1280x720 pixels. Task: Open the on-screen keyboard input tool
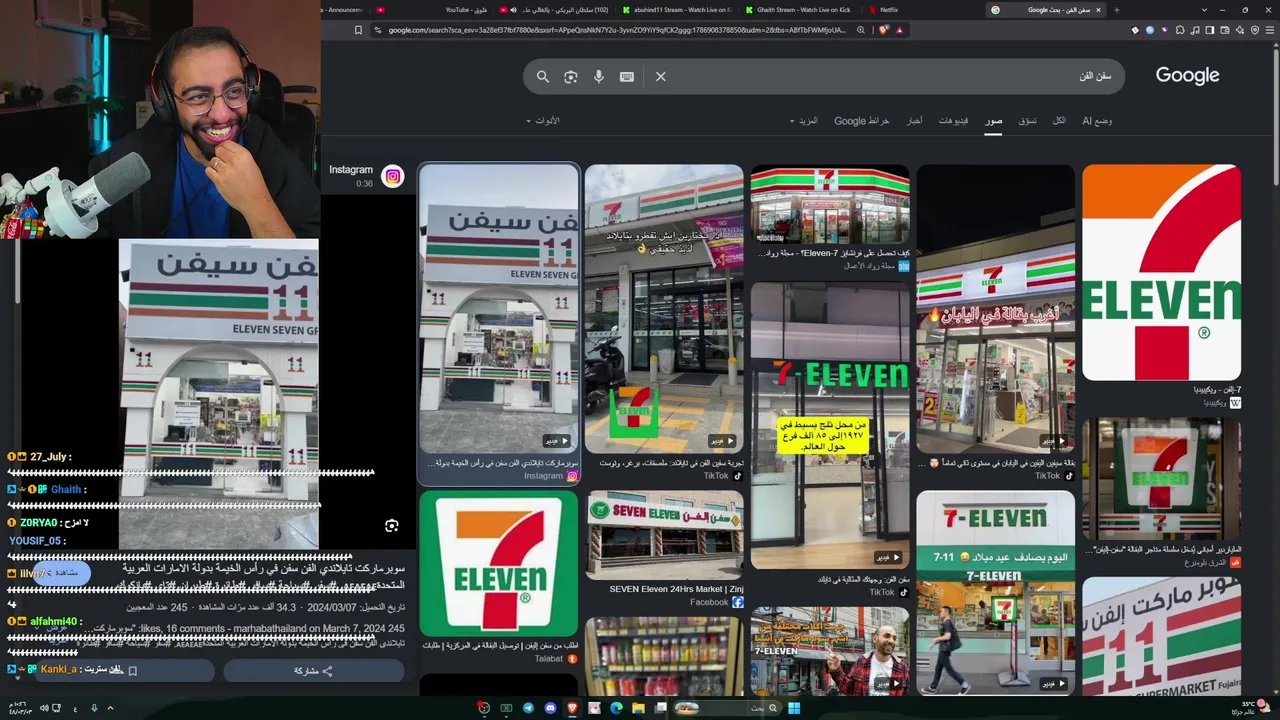[x=627, y=77]
